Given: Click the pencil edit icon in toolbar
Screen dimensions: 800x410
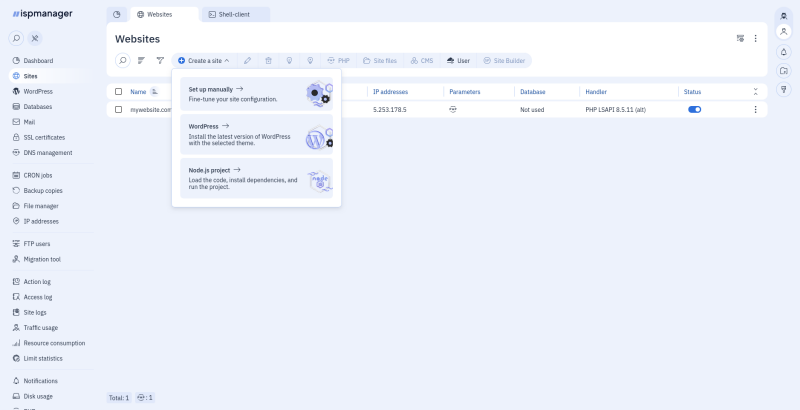Looking at the screenshot, I should coord(247,61).
